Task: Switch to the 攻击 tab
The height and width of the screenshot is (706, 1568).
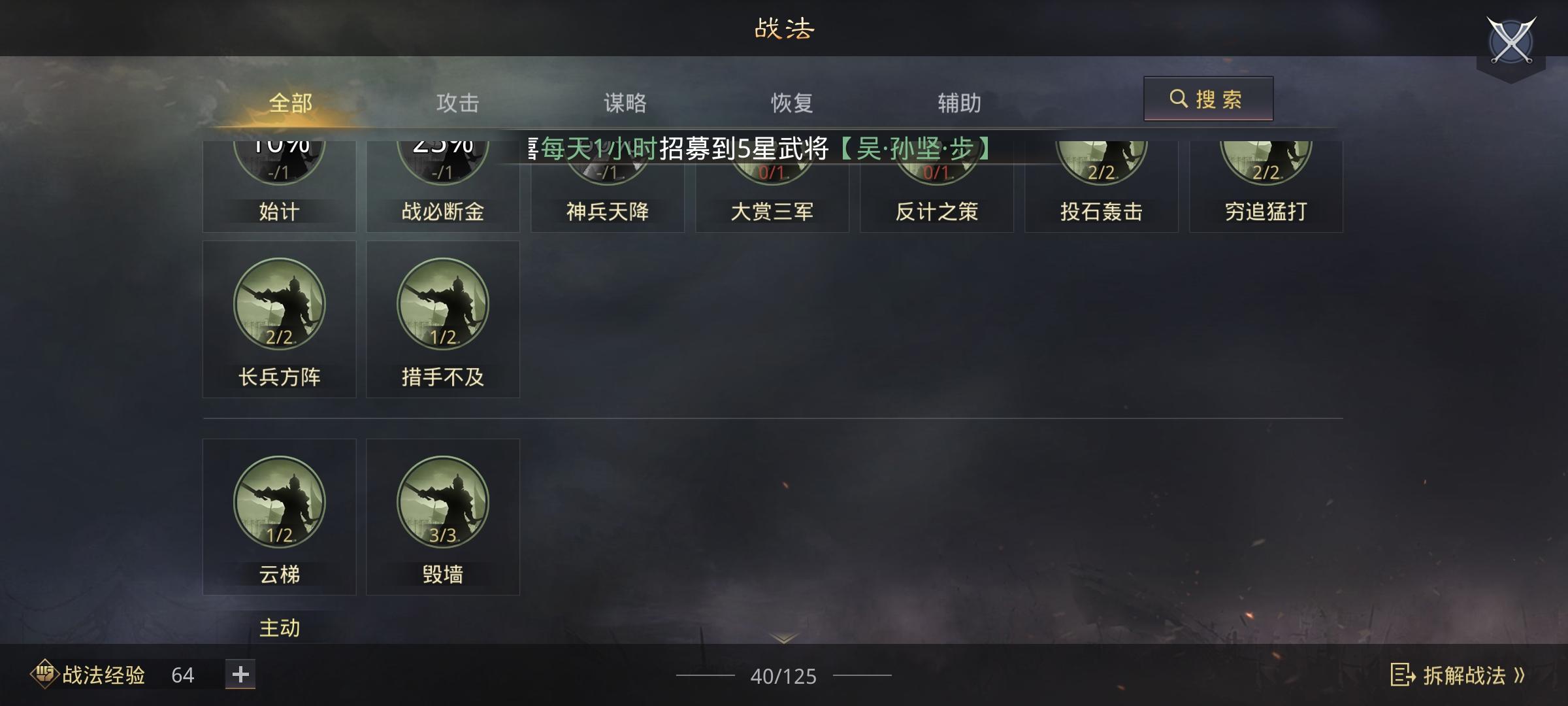Action: 458,103
